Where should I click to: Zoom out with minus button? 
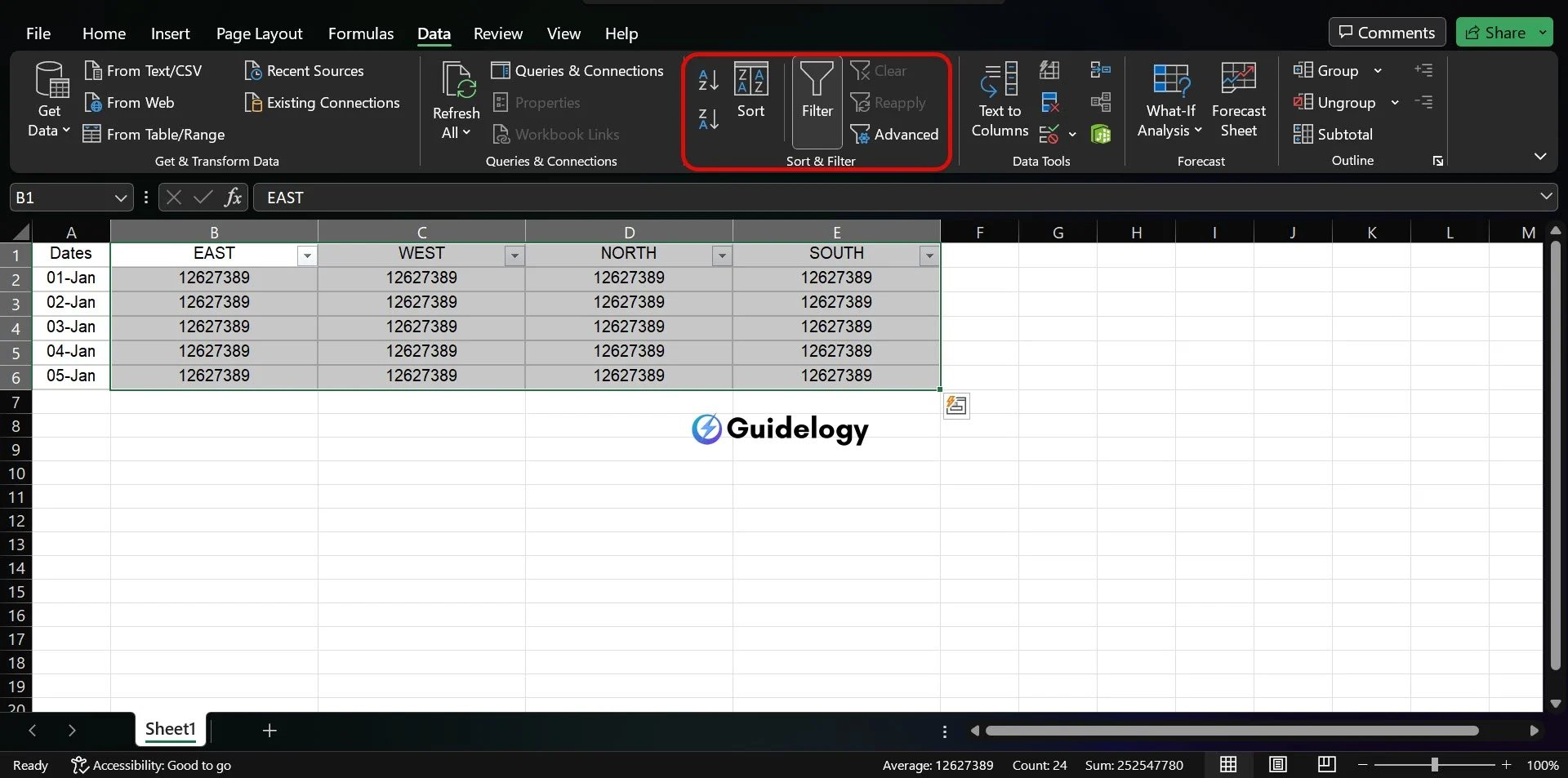click(x=1362, y=765)
